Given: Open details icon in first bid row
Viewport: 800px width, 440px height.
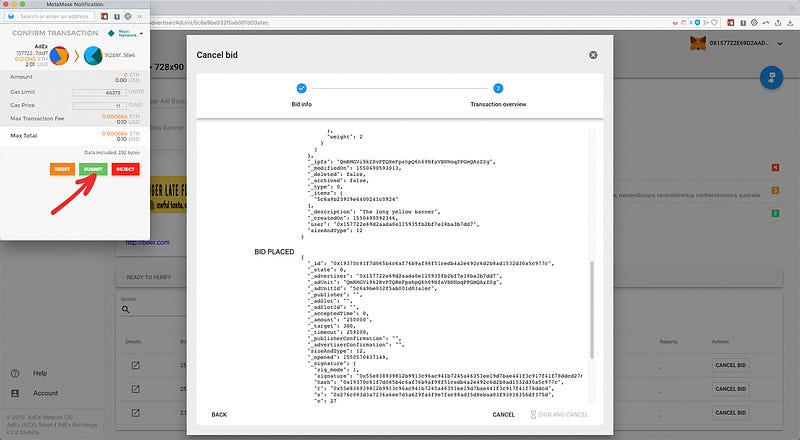Looking at the screenshot, I should 135,365.
